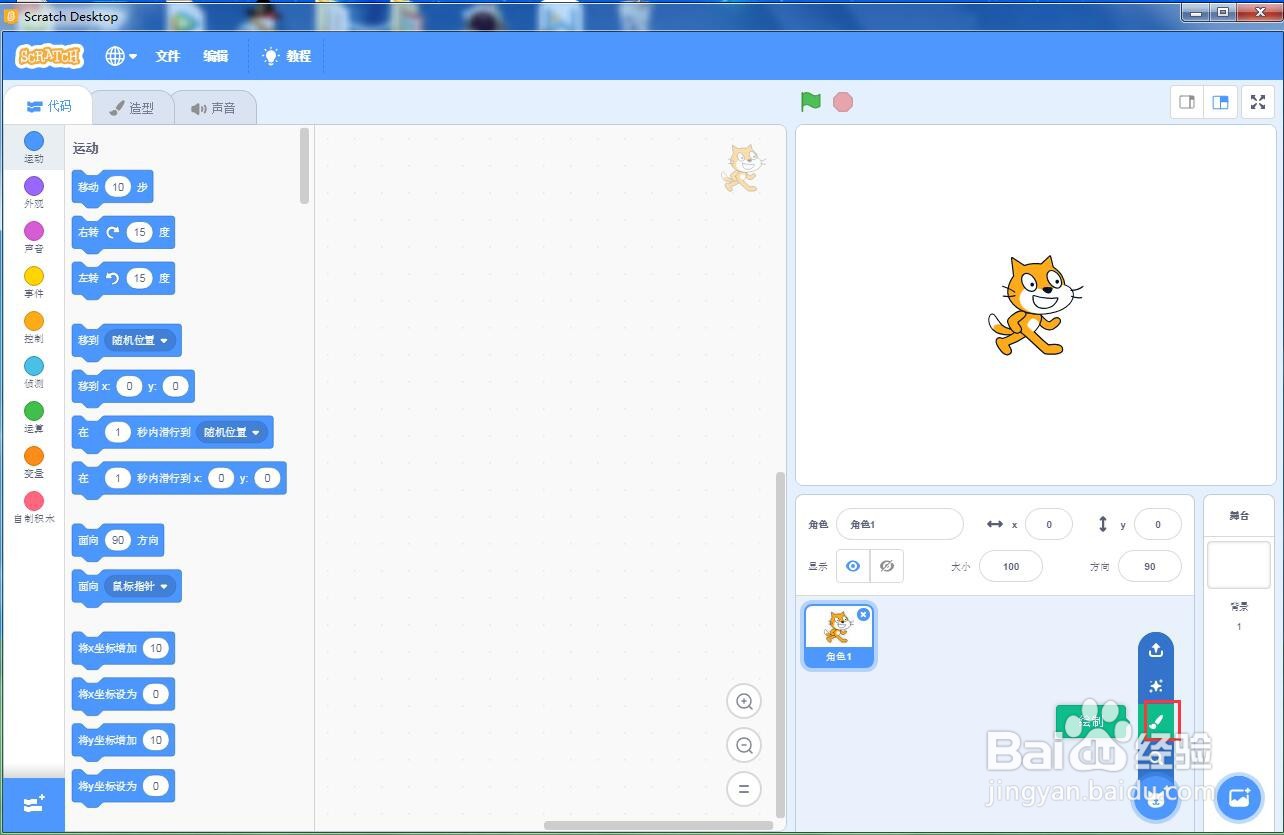Screen dimensions: 1284x835
Task: Select the 事件 events category
Action: coord(34,282)
